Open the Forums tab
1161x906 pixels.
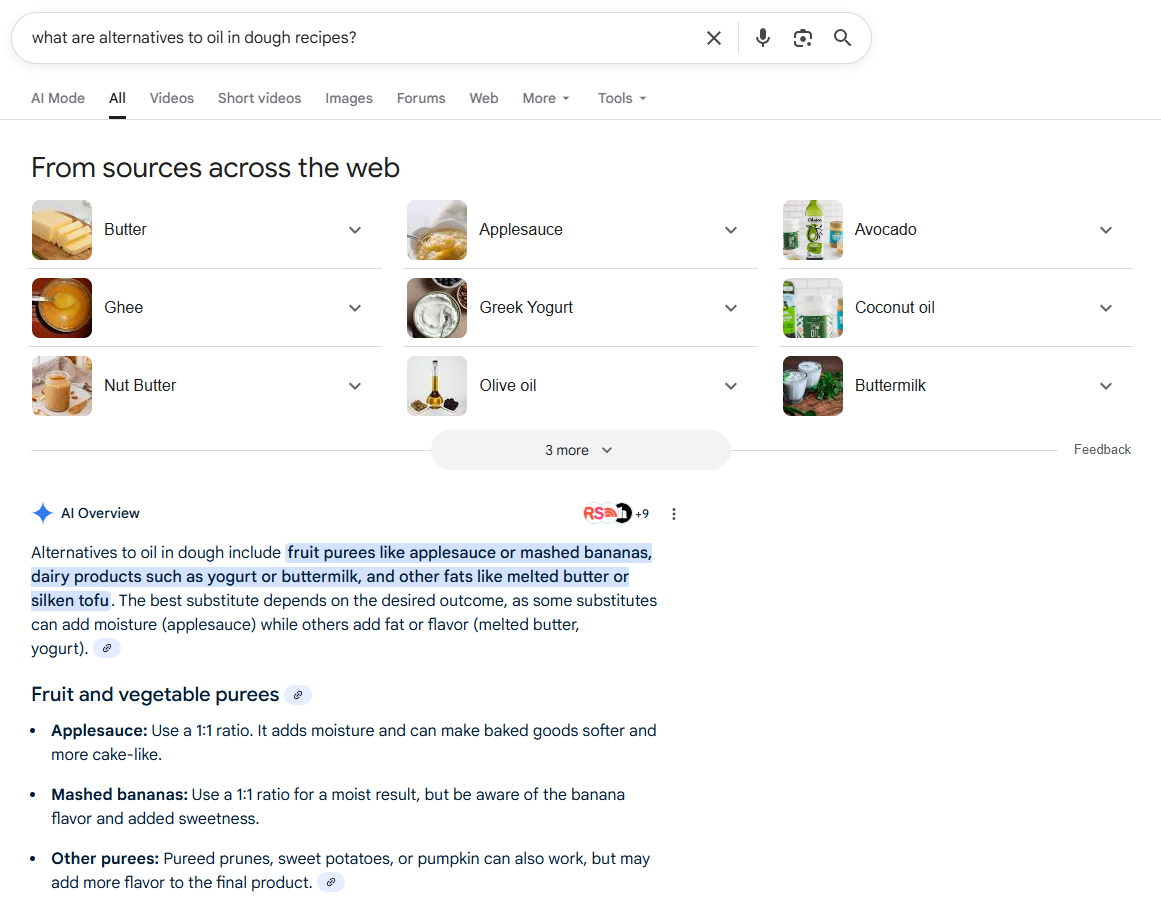(x=421, y=98)
